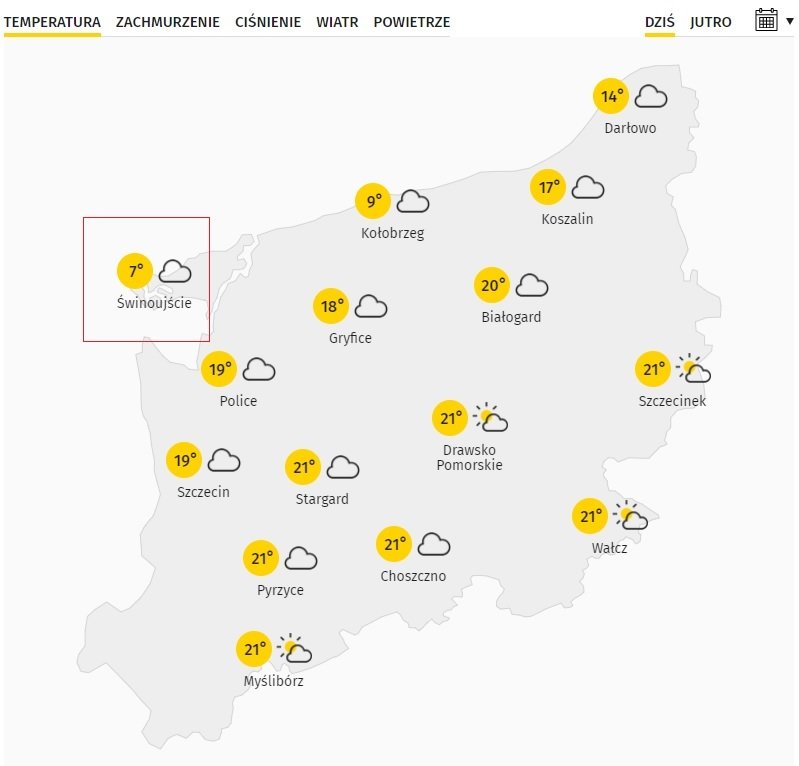The height and width of the screenshot is (766, 799).
Task: Select the Kołobrzeg city label
Action: pos(392,233)
